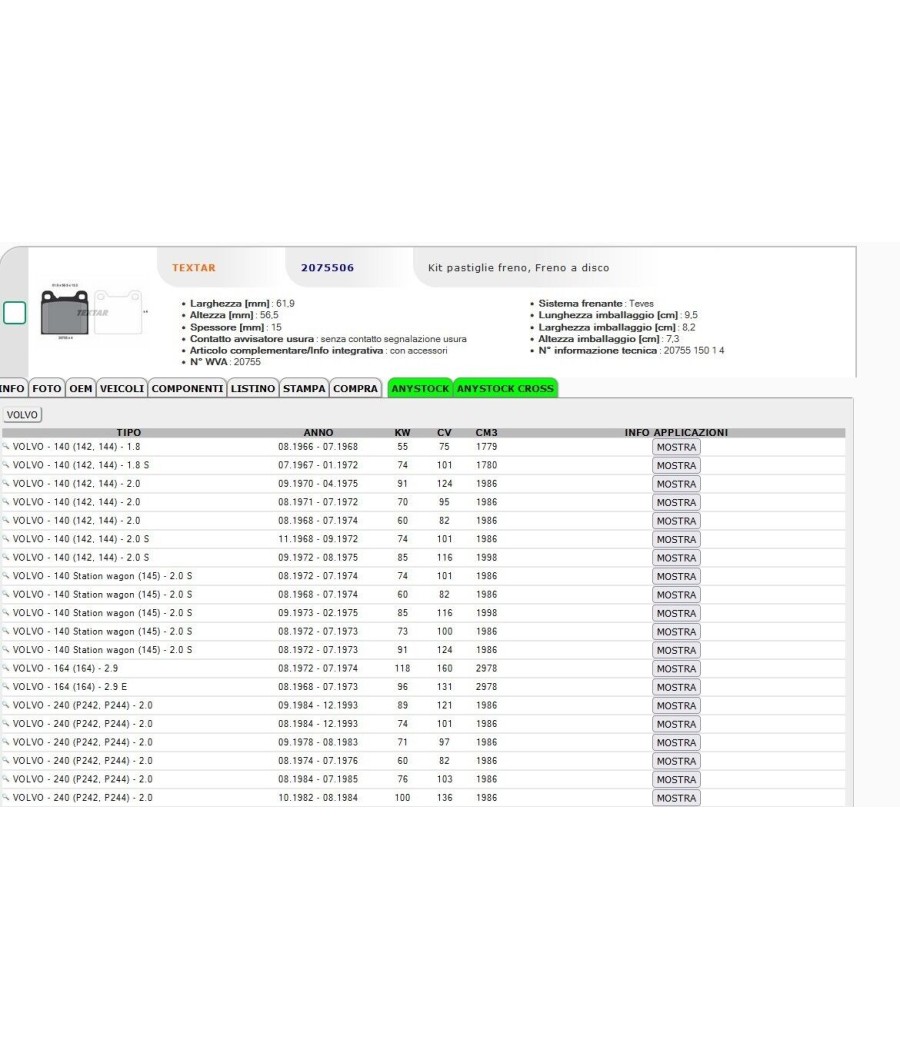The height and width of the screenshot is (1050, 900).
Task: Click MOSTRA for Volvo 240 09.1984 - 12.1993
Action: coord(676,706)
